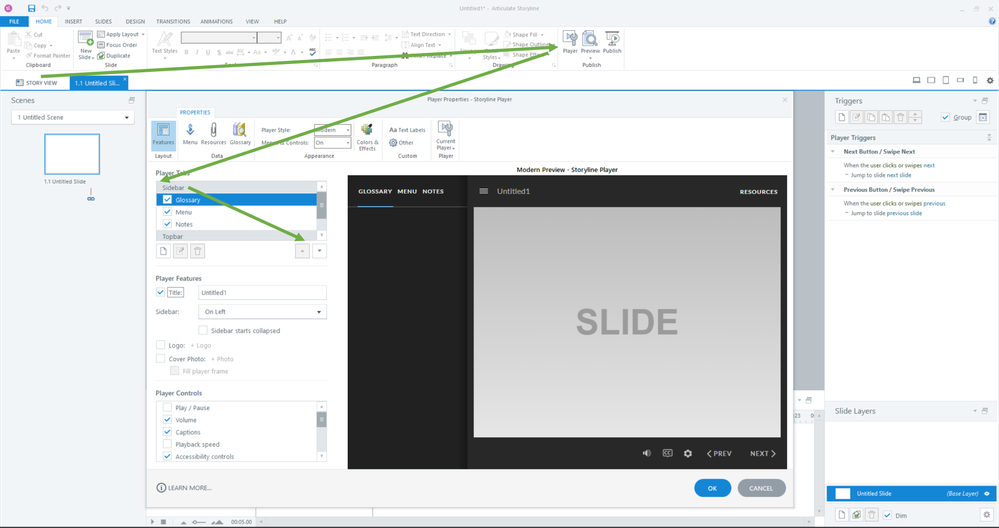This screenshot has width=999, height=528.
Task: Click the save icon in the quick access toolbar
Action: click(31, 8)
